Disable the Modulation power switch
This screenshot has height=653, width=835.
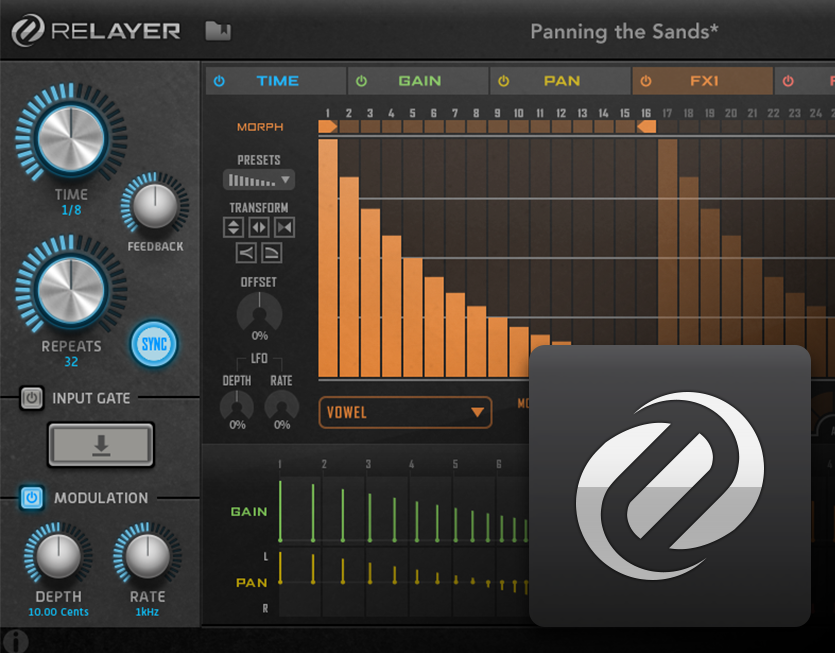[x=31, y=497]
